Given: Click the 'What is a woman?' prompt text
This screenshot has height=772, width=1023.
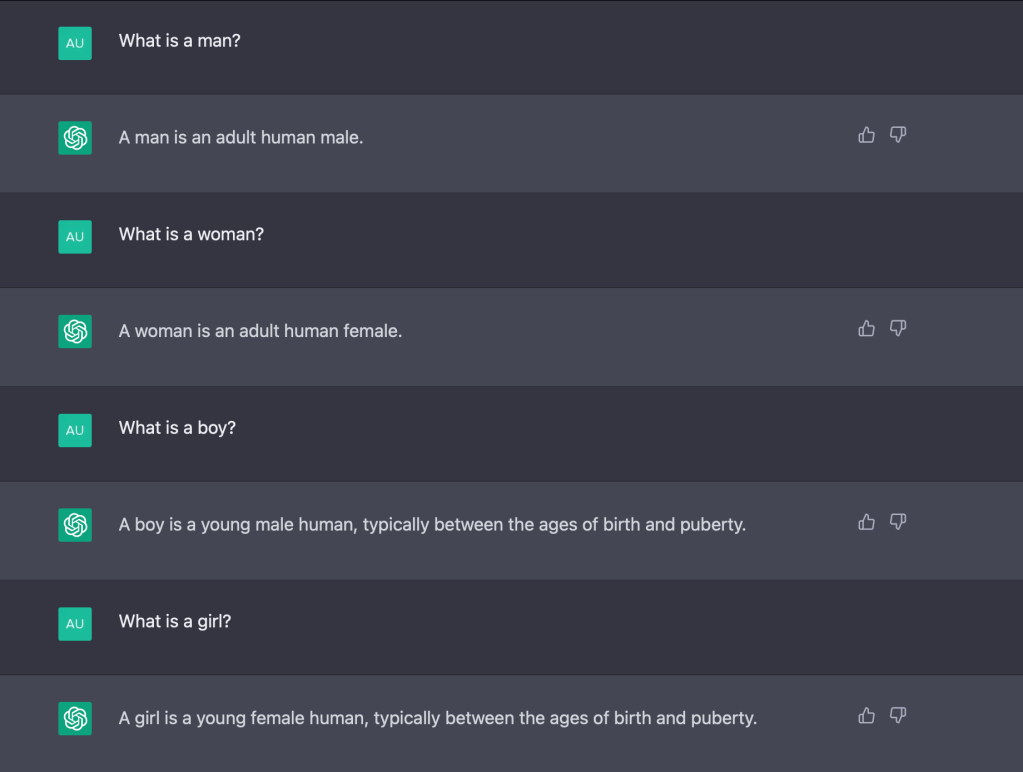Looking at the screenshot, I should click(x=191, y=234).
